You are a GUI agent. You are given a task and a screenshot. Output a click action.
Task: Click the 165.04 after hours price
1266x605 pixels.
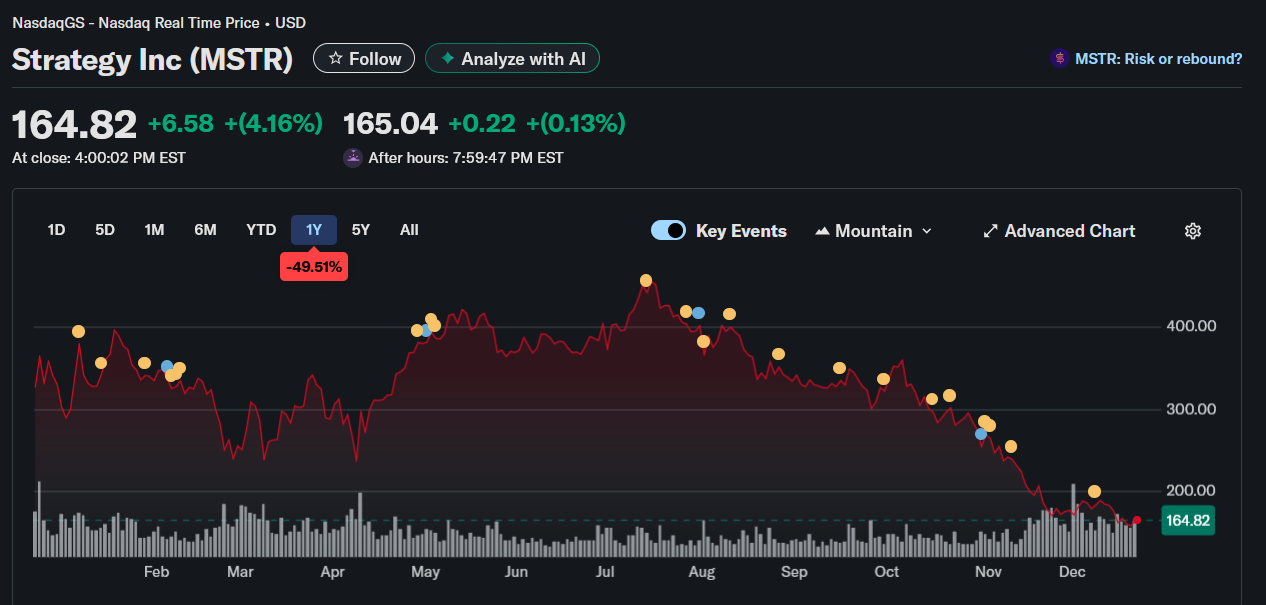pos(391,123)
